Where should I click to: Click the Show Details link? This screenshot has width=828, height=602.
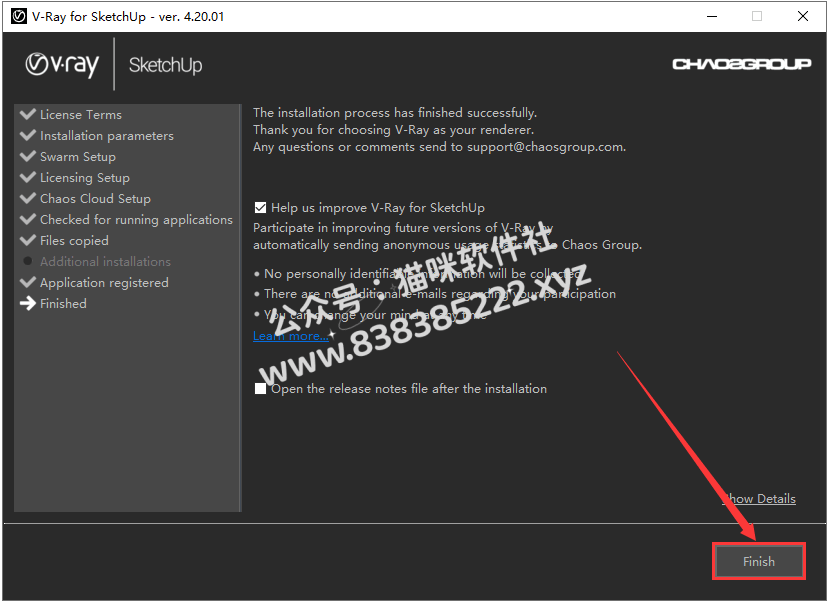click(759, 499)
